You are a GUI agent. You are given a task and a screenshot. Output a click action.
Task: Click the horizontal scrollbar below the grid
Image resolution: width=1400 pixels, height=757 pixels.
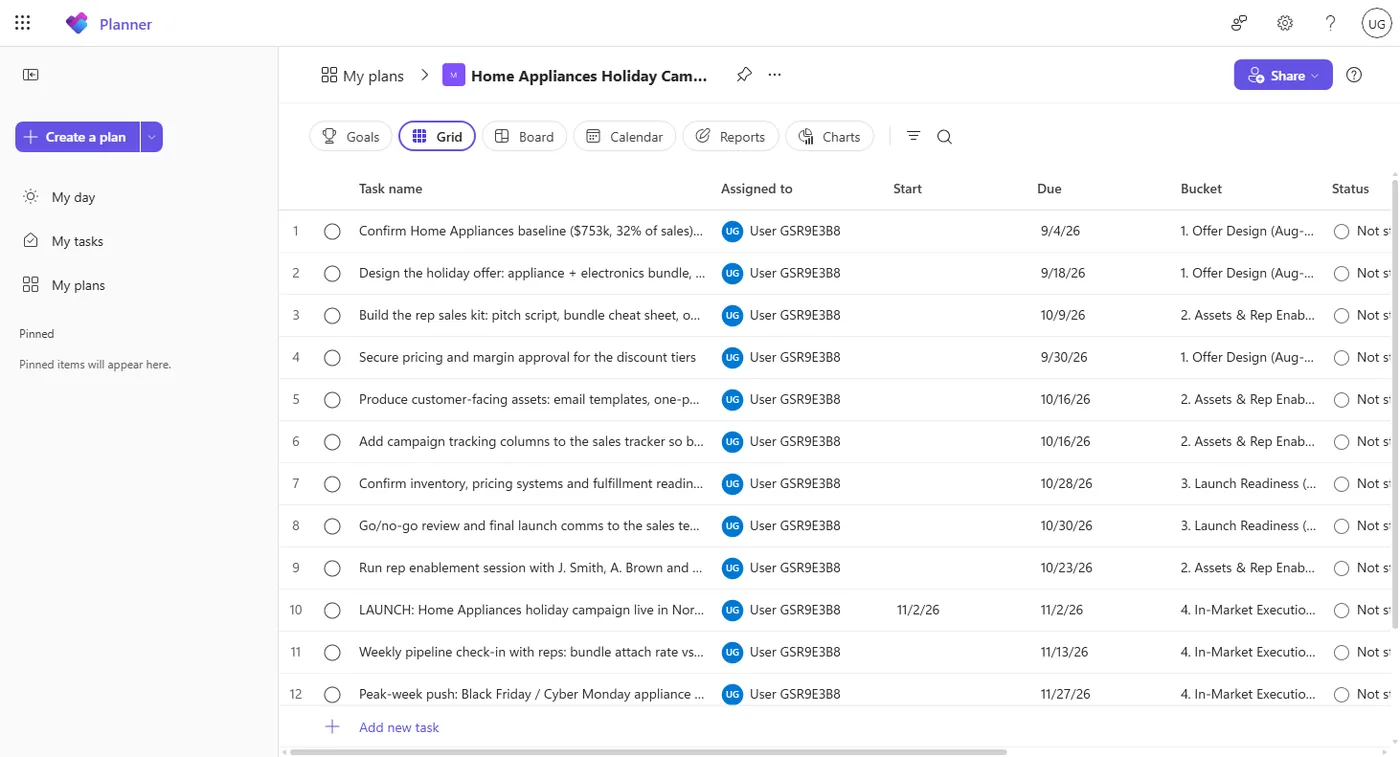[648, 751]
